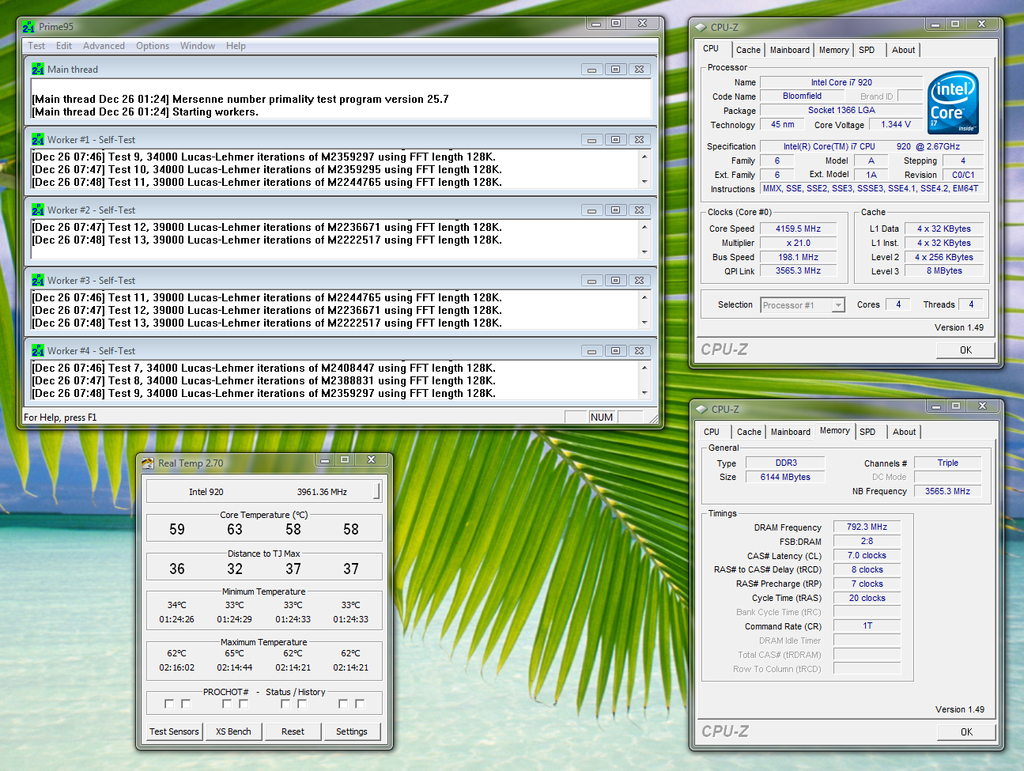The width and height of the screenshot is (1024, 771).
Task: Click the Worker #2 log scroll-up arrow
Action: tap(645, 227)
